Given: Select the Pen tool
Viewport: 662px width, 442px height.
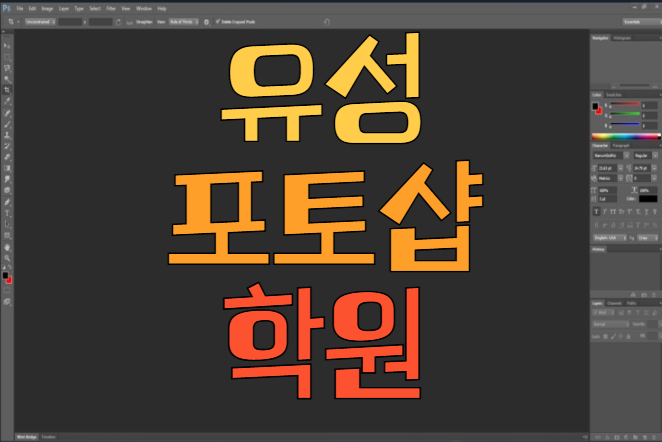Looking at the screenshot, I should 7,202.
